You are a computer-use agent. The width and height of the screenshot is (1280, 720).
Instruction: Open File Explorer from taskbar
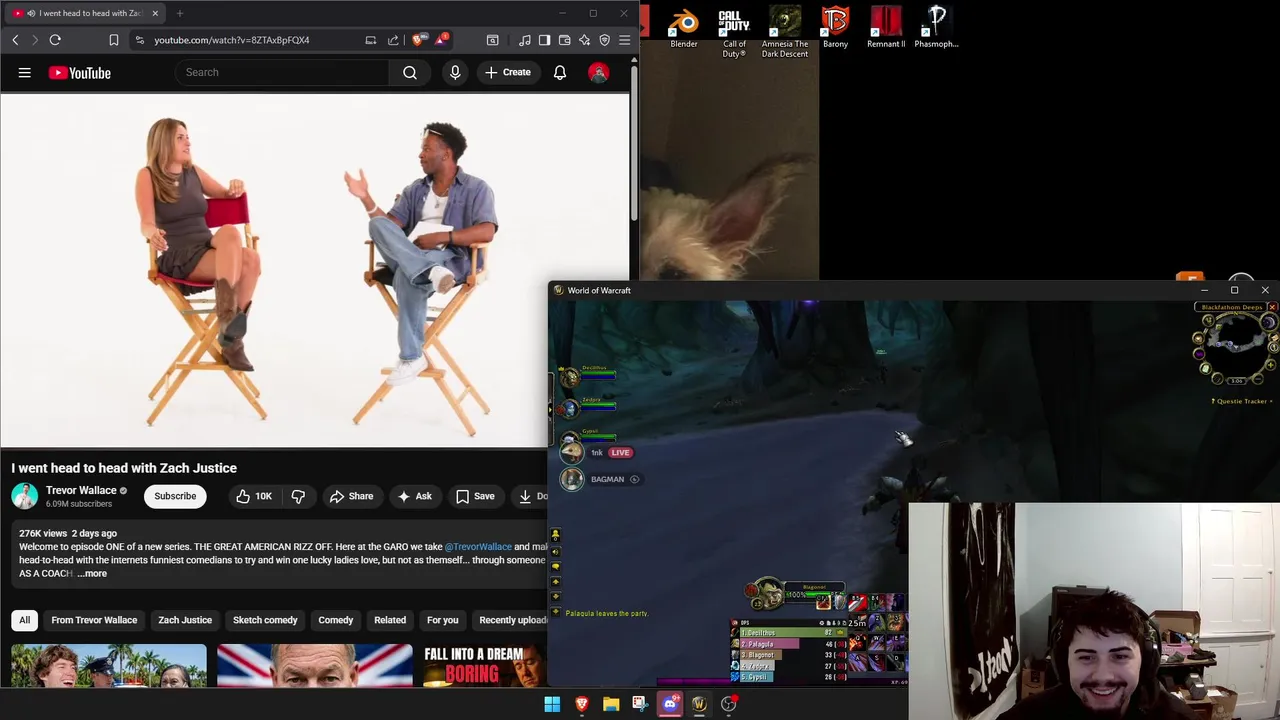pyautogui.click(x=611, y=704)
